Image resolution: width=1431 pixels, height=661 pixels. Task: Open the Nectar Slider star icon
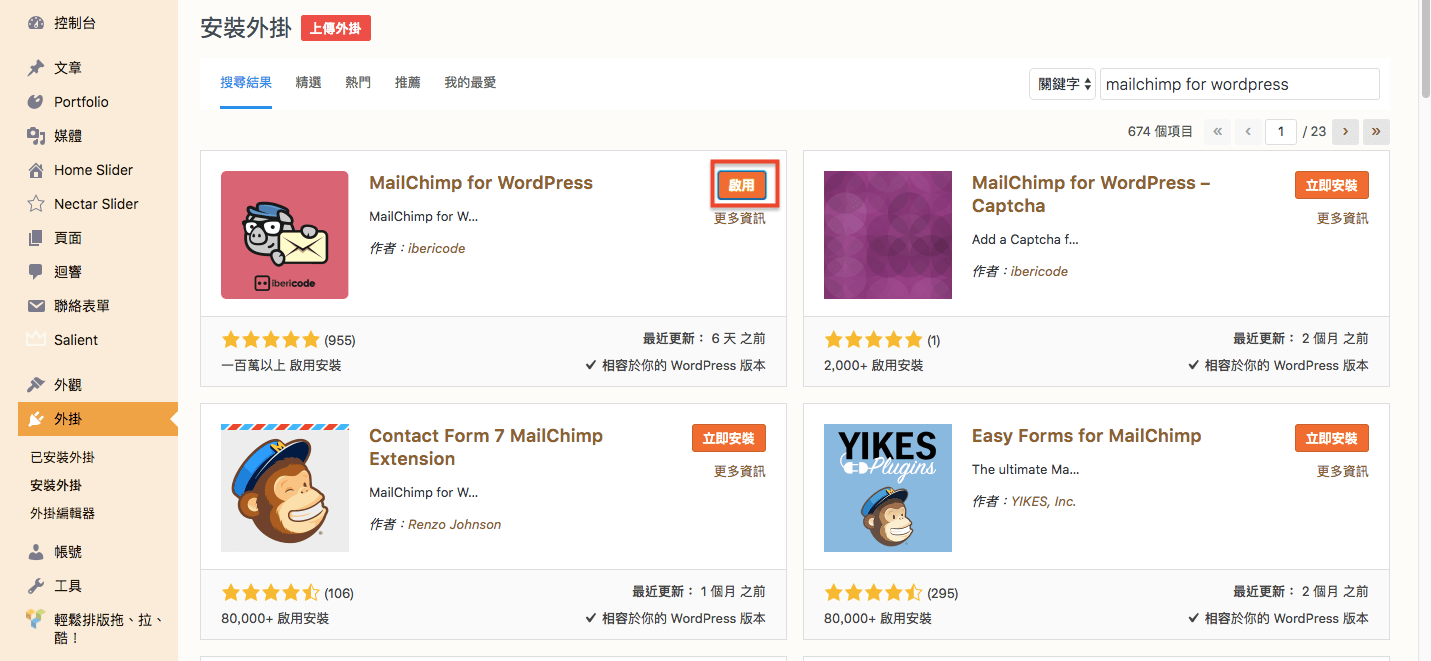(36, 204)
